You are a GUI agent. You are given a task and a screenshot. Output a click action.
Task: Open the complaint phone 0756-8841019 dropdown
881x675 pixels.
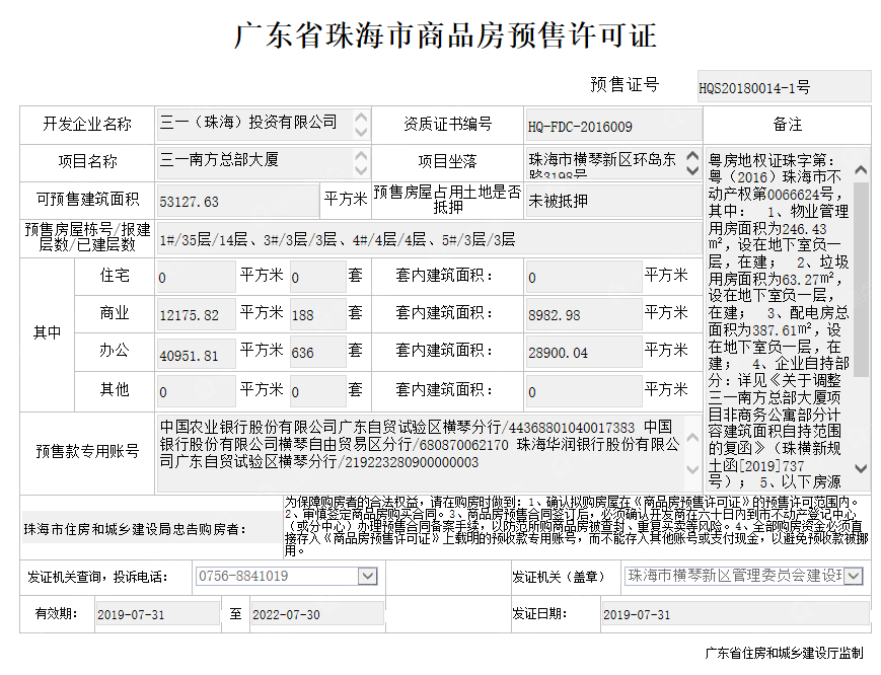tap(367, 576)
